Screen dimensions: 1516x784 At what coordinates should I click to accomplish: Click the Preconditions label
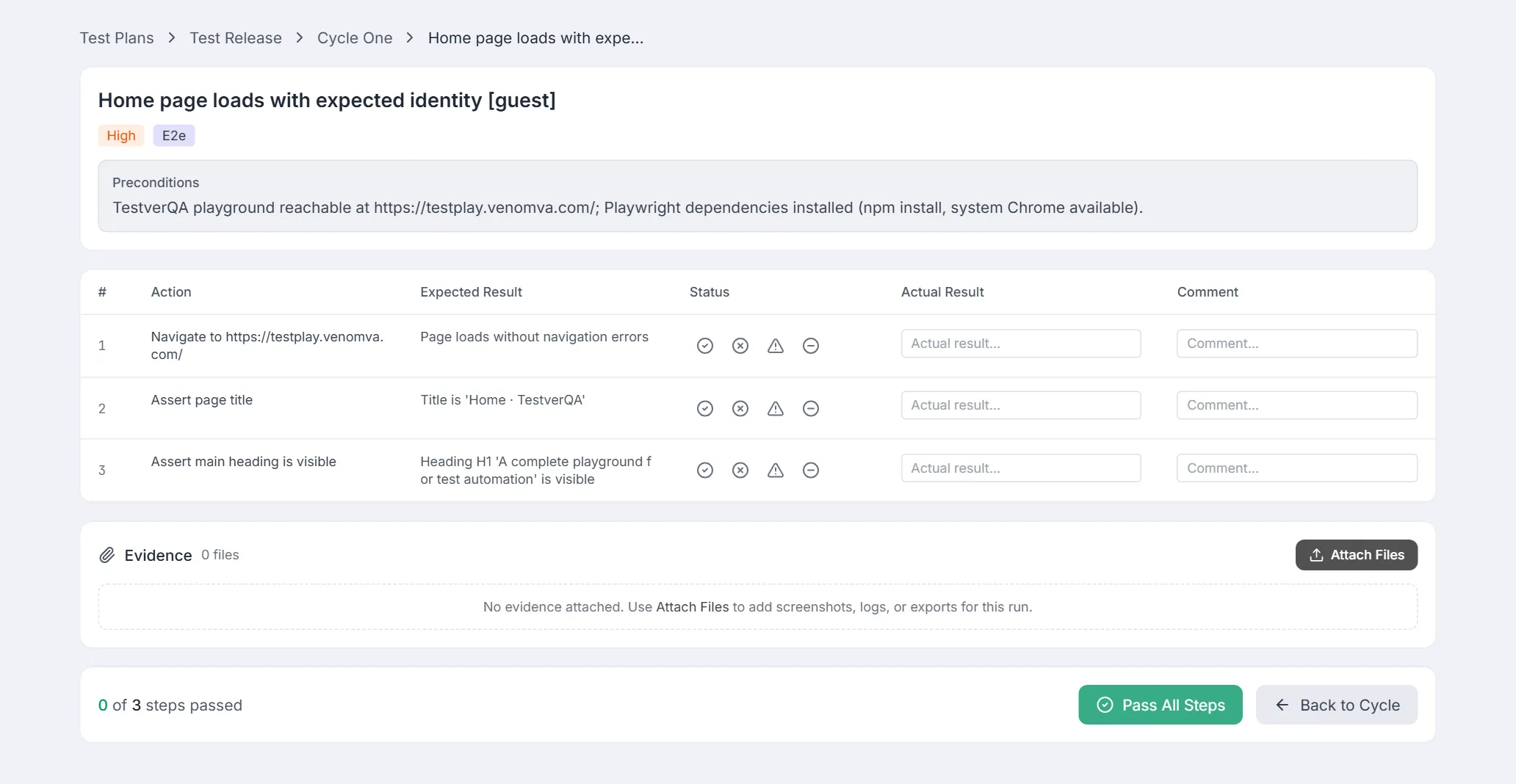[x=156, y=183]
